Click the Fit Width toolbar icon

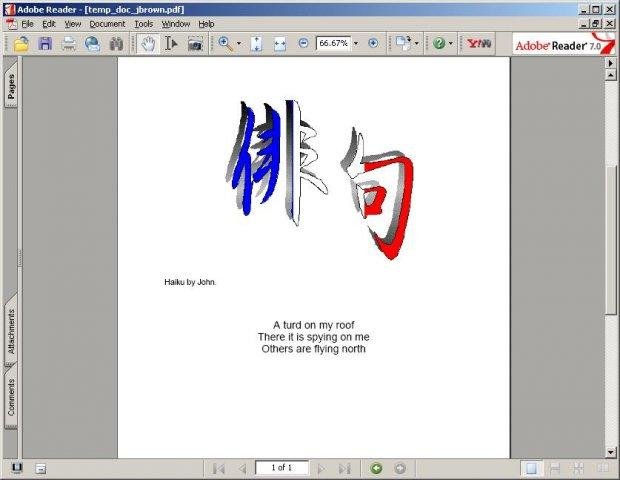pyautogui.click(x=280, y=43)
